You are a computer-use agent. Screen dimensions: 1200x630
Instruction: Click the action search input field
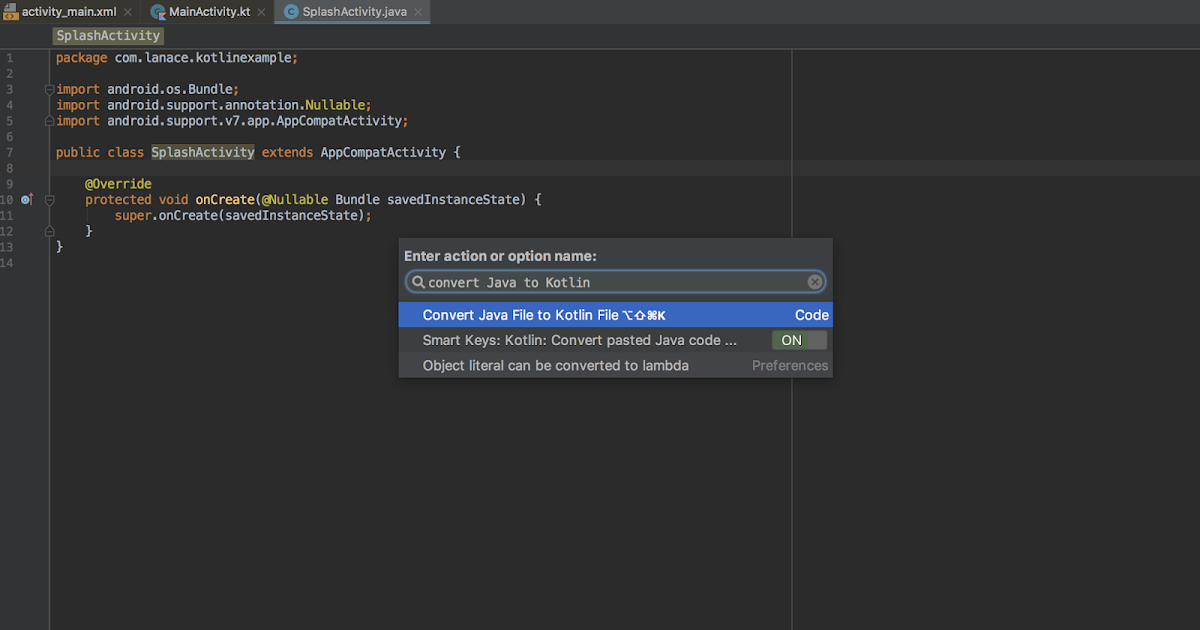(x=616, y=283)
